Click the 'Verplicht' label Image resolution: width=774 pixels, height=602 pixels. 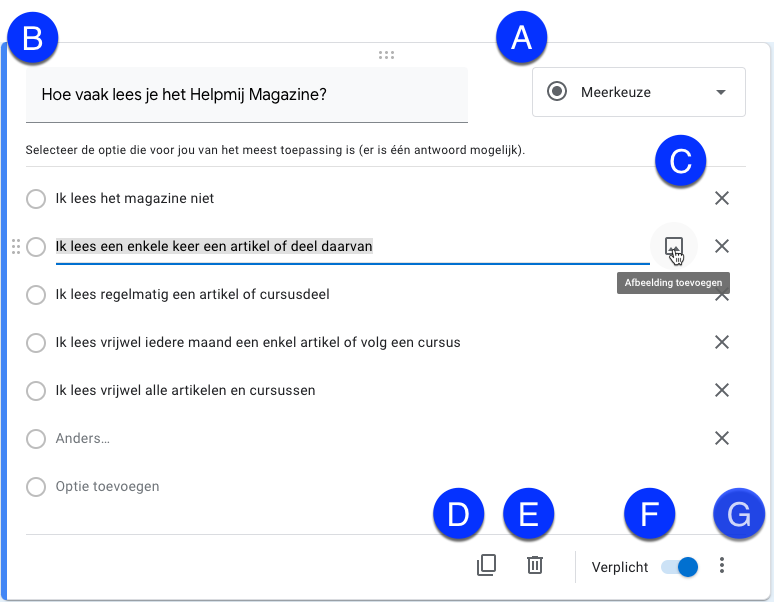coord(619,567)
